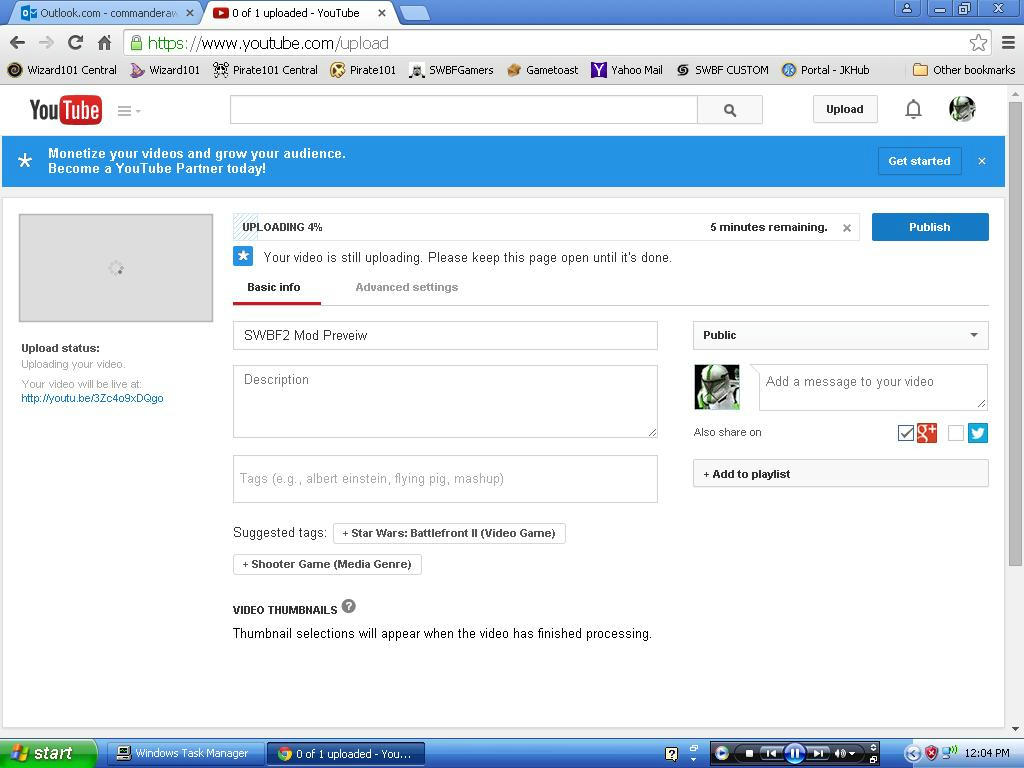The image size is (1024, 768).
Task: Click the wireless network tray icon
Action: pyautogui.click(x=950, y=753)
